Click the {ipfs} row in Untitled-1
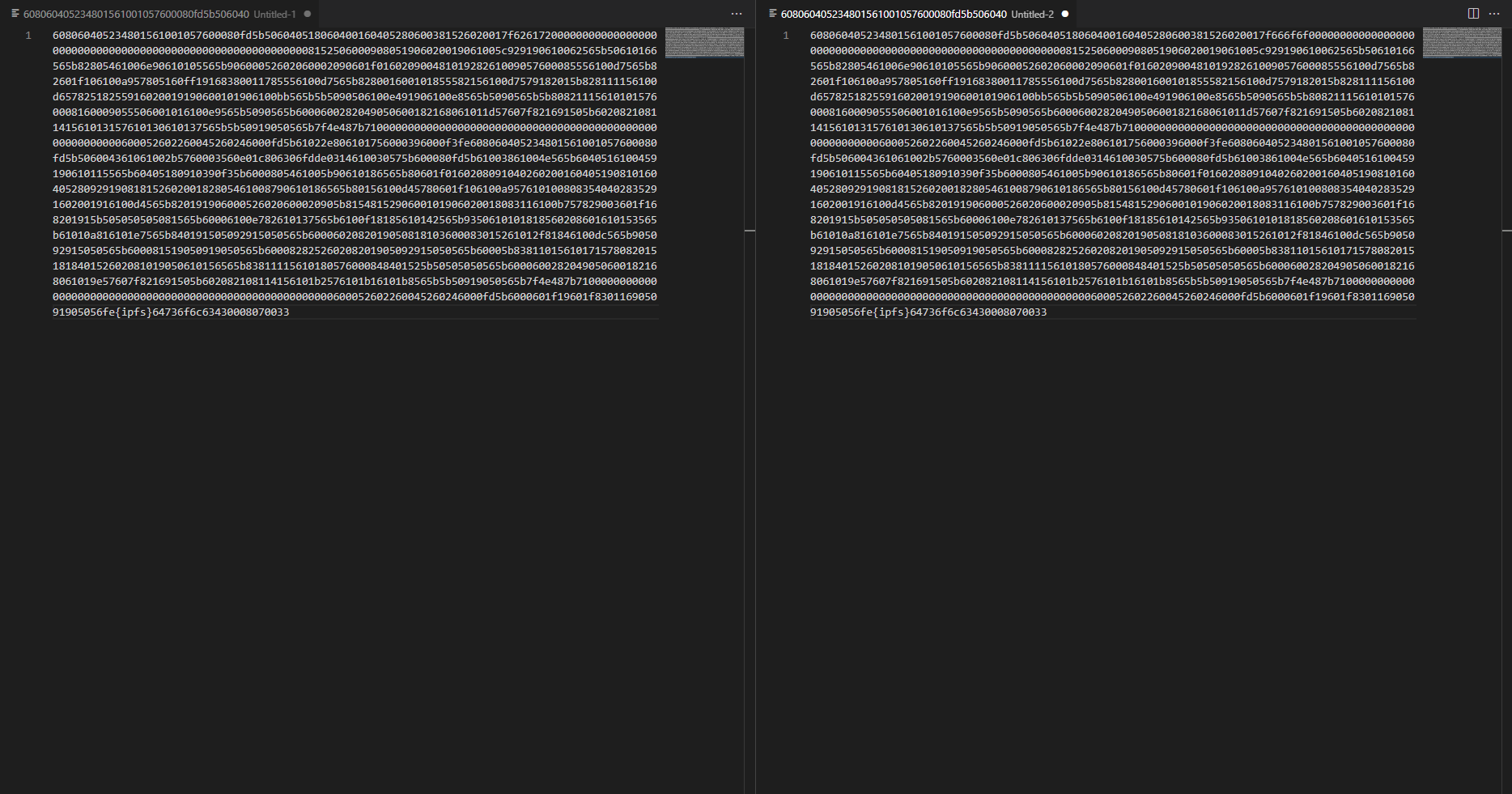1512x794 pixels. [x=171, y=312]
